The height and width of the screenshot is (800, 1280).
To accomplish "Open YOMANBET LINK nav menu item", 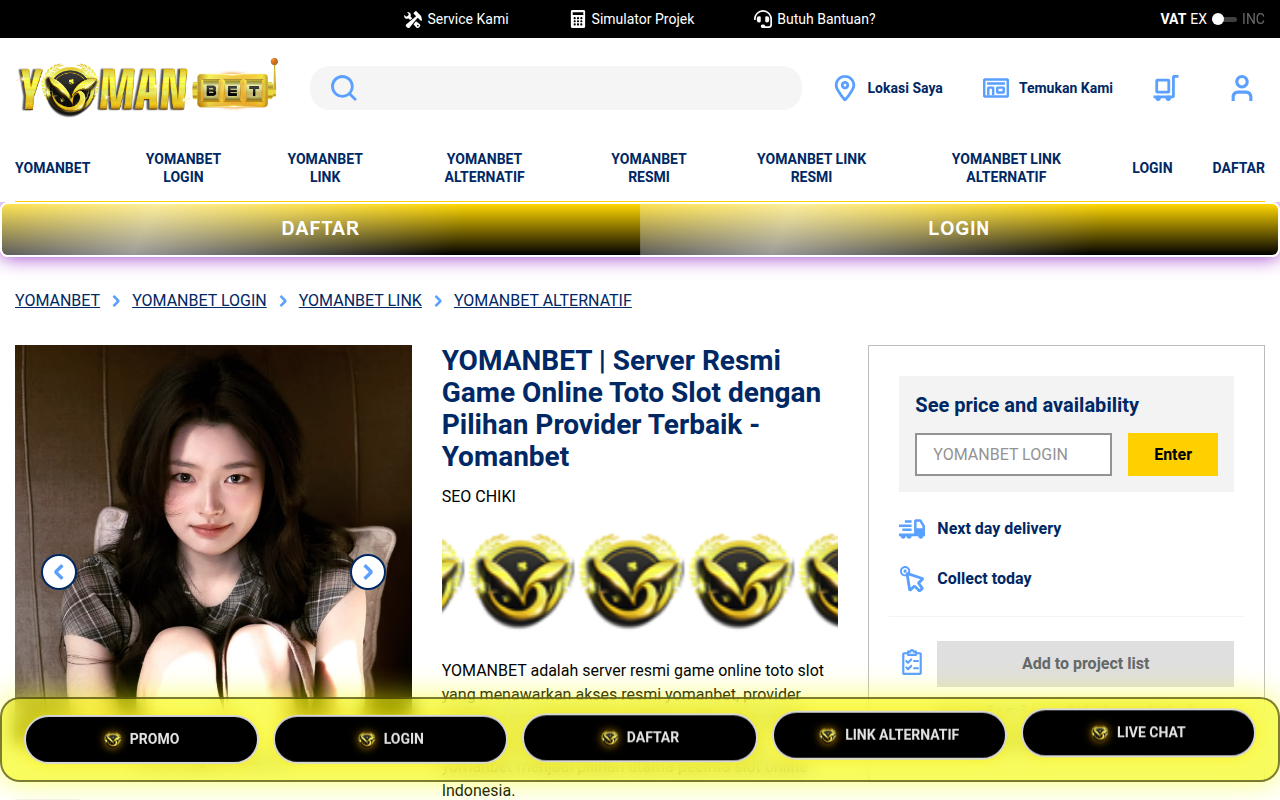I will [325, 168].
